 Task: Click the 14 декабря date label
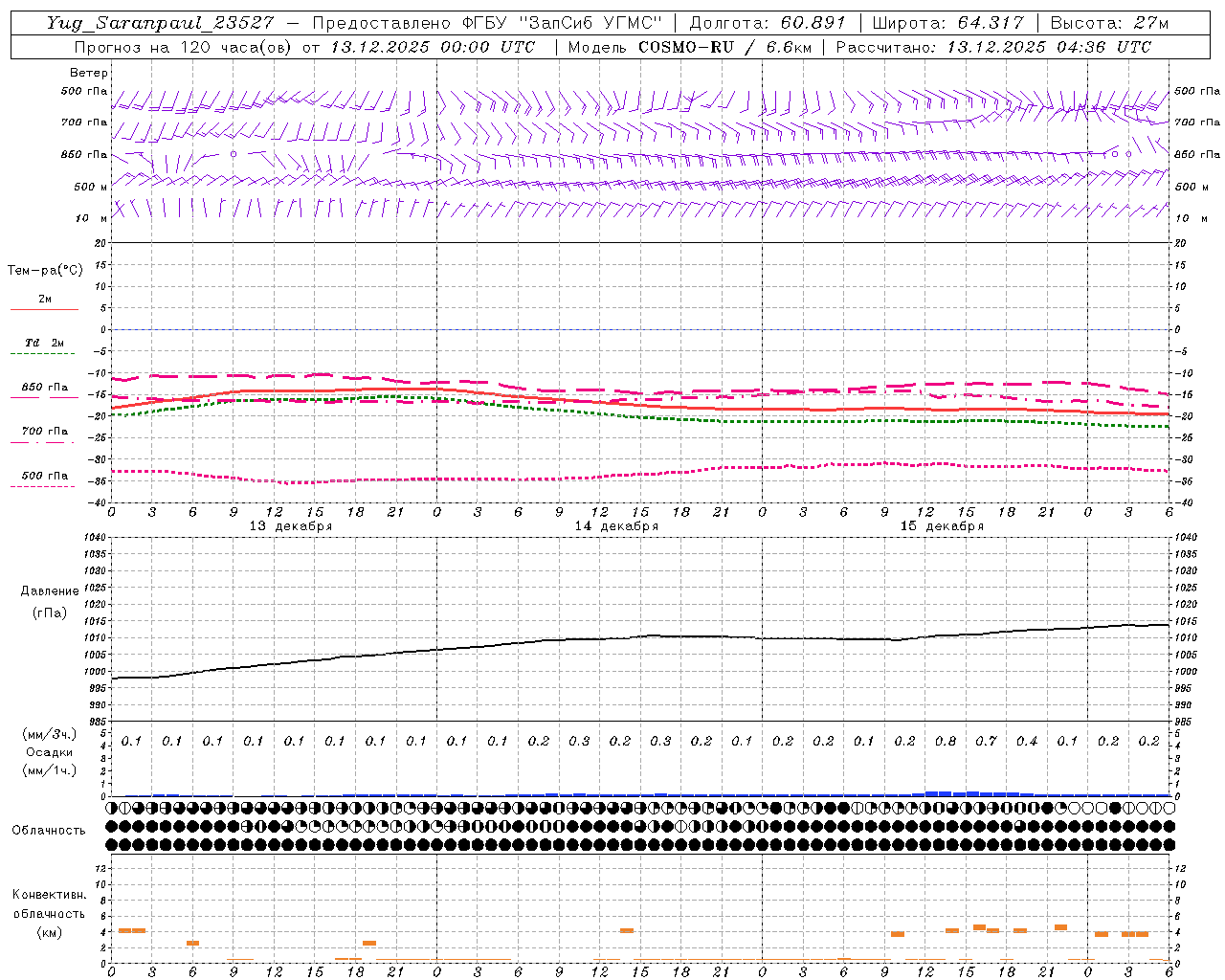616,526
